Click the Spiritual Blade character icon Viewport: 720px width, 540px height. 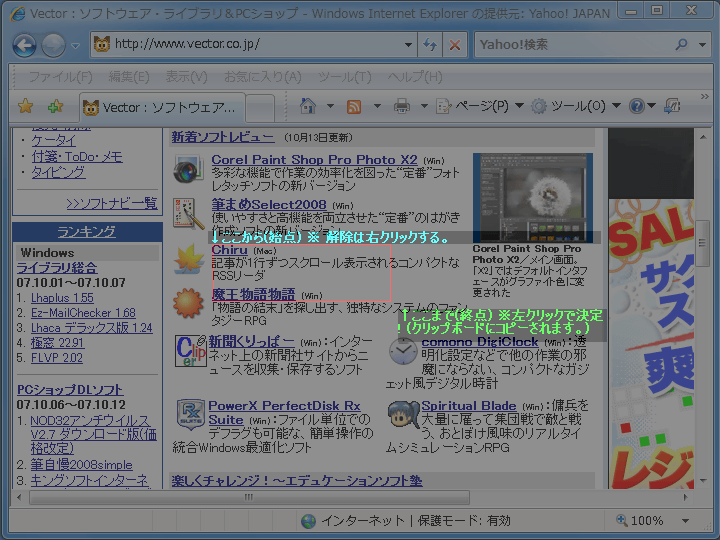point(404,414)
